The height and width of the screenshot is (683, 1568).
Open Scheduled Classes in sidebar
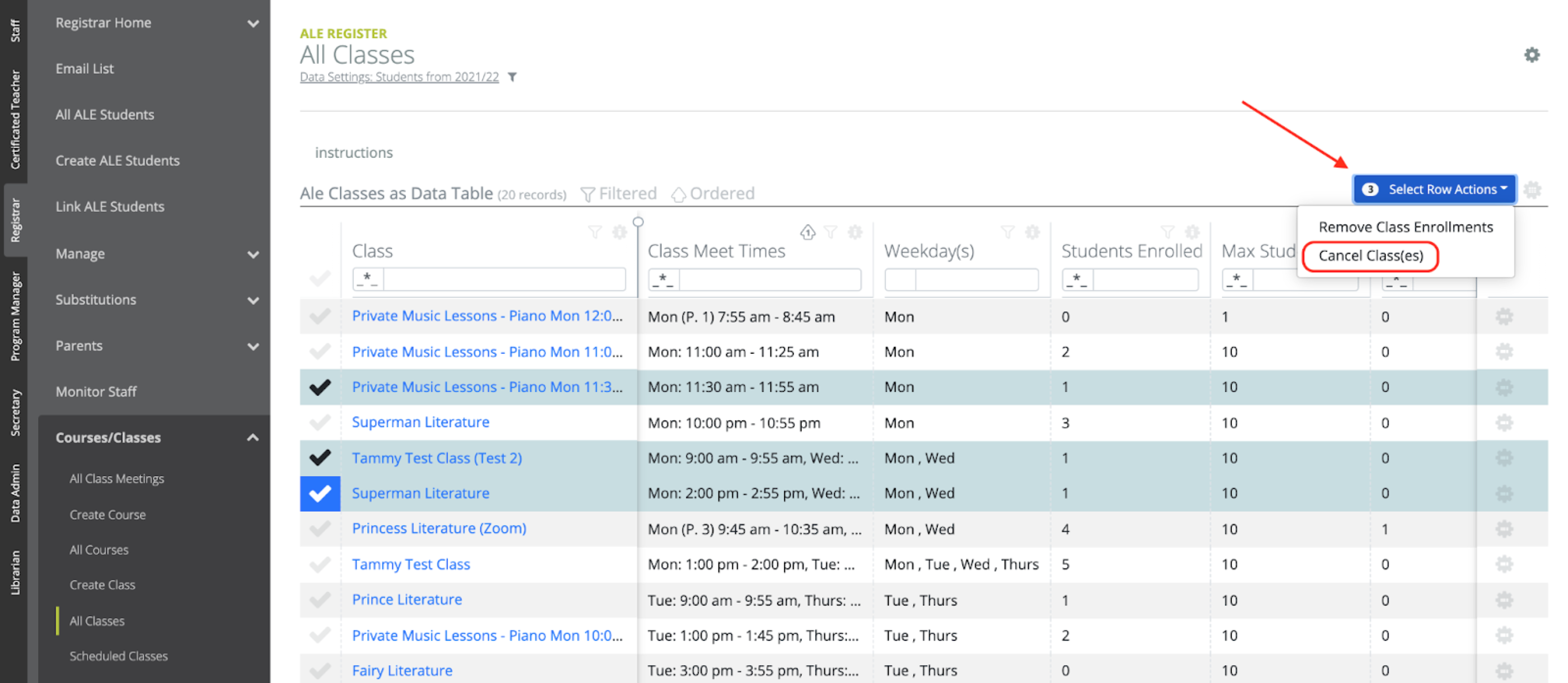[118, 656]
